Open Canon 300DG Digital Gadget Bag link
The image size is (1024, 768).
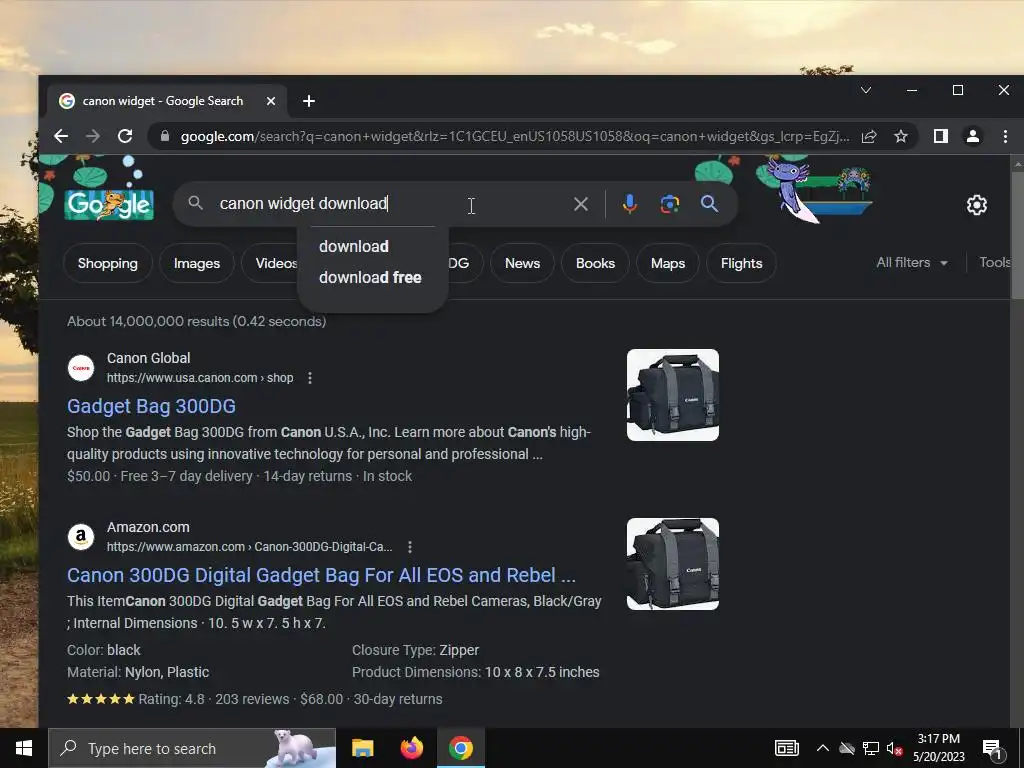[x=321, y=575]
